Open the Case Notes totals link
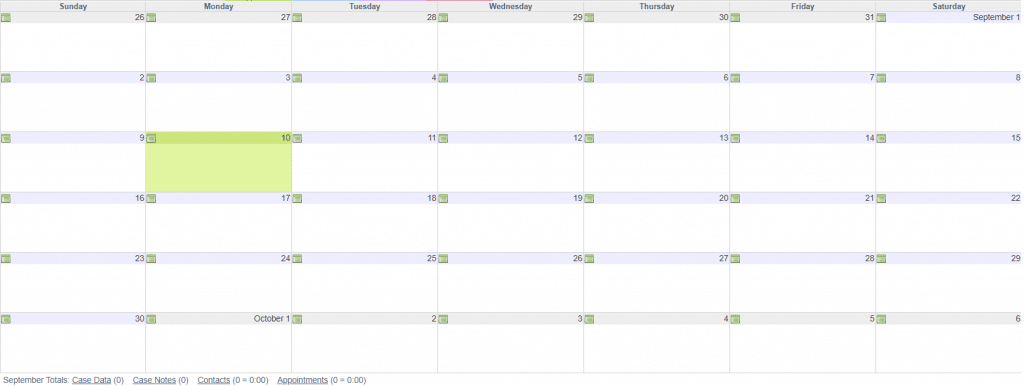The image size is (1024, 386). tap(154, 380)
